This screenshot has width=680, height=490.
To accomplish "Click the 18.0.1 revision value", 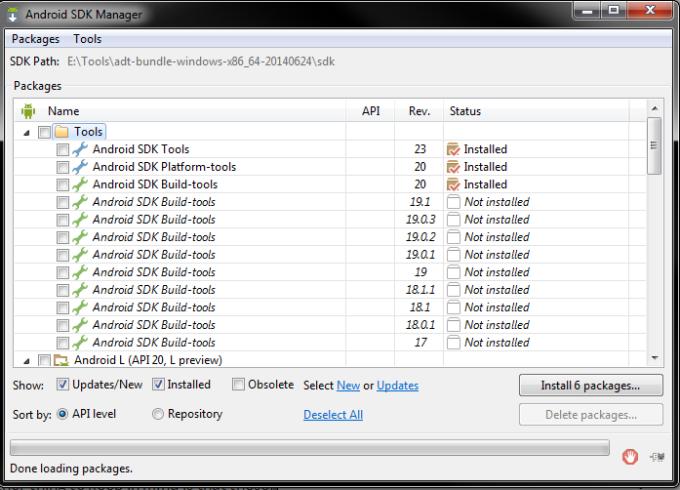I will click(420, 325).
